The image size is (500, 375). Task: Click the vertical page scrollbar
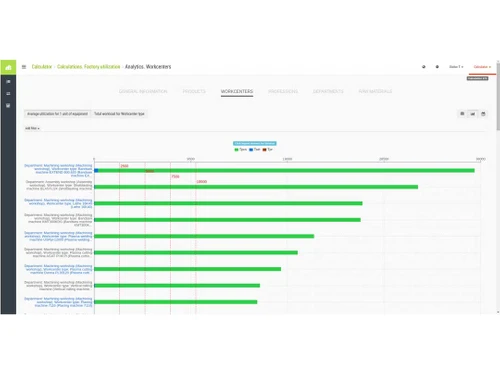(x=498, y=97)
